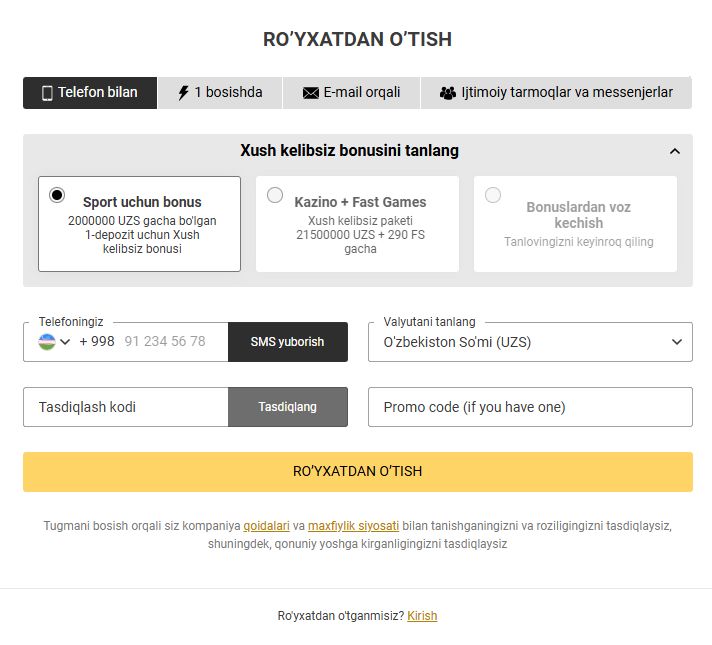This screenshot has height=645, width=712.
Task: Click the envelope icon for E-mail orqali
Action: tap(310, 93)
